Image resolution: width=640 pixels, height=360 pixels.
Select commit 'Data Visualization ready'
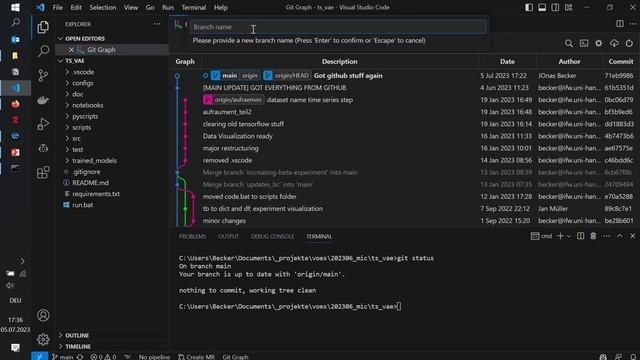[x=238, y=136]
